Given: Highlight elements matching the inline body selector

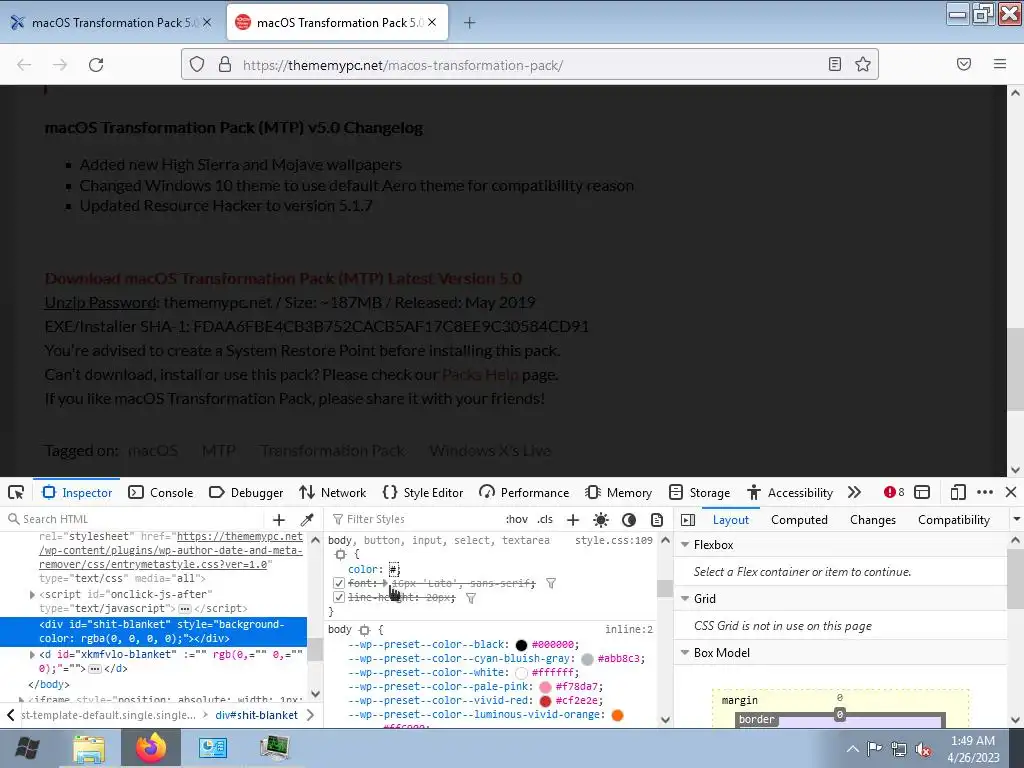Looking at the screenshot, I should pos(364,630).
